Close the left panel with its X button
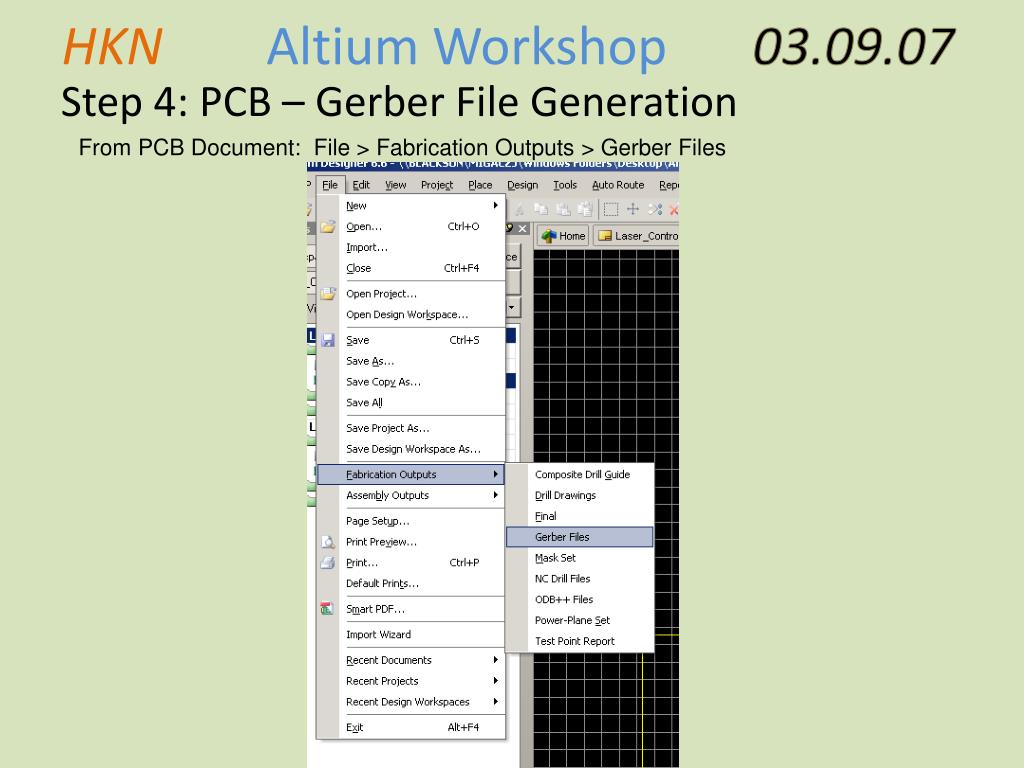1024x768 pixels. click(522, 229)
